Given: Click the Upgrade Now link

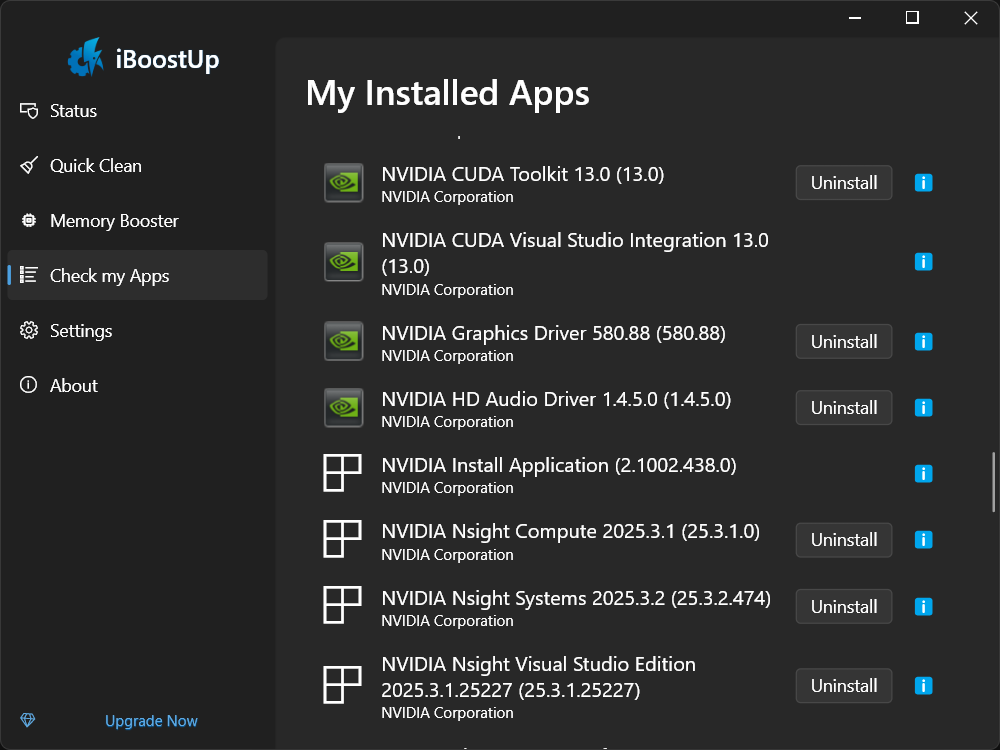Looking at the screenshot, I should (151, 721).
